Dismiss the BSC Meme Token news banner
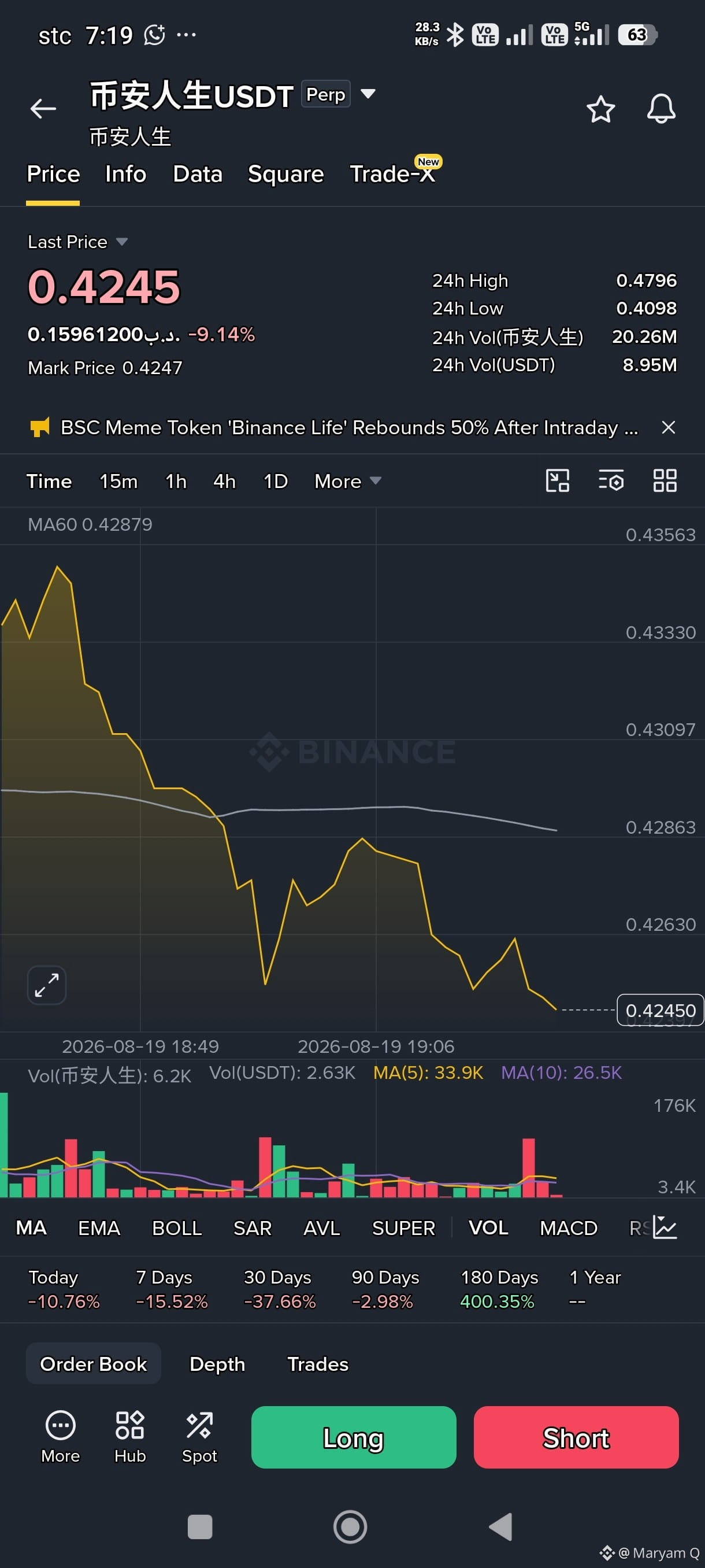Viewport: 705px width, 1568px height. [x=669, y=427]
